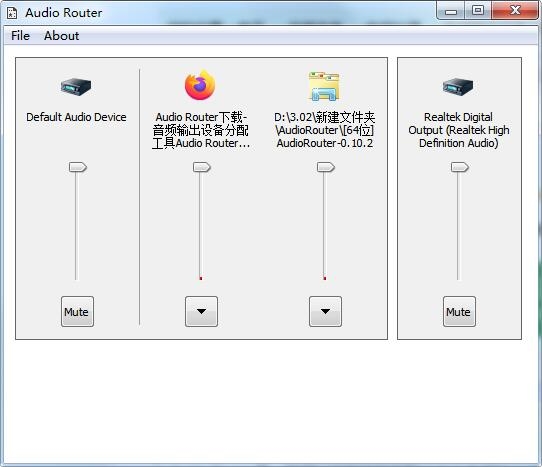Screen dimensions: 542x467
Task: Select the 'D:\3.02\新建文件夹\AudioRouter' path label
Action: pos(325,130)
